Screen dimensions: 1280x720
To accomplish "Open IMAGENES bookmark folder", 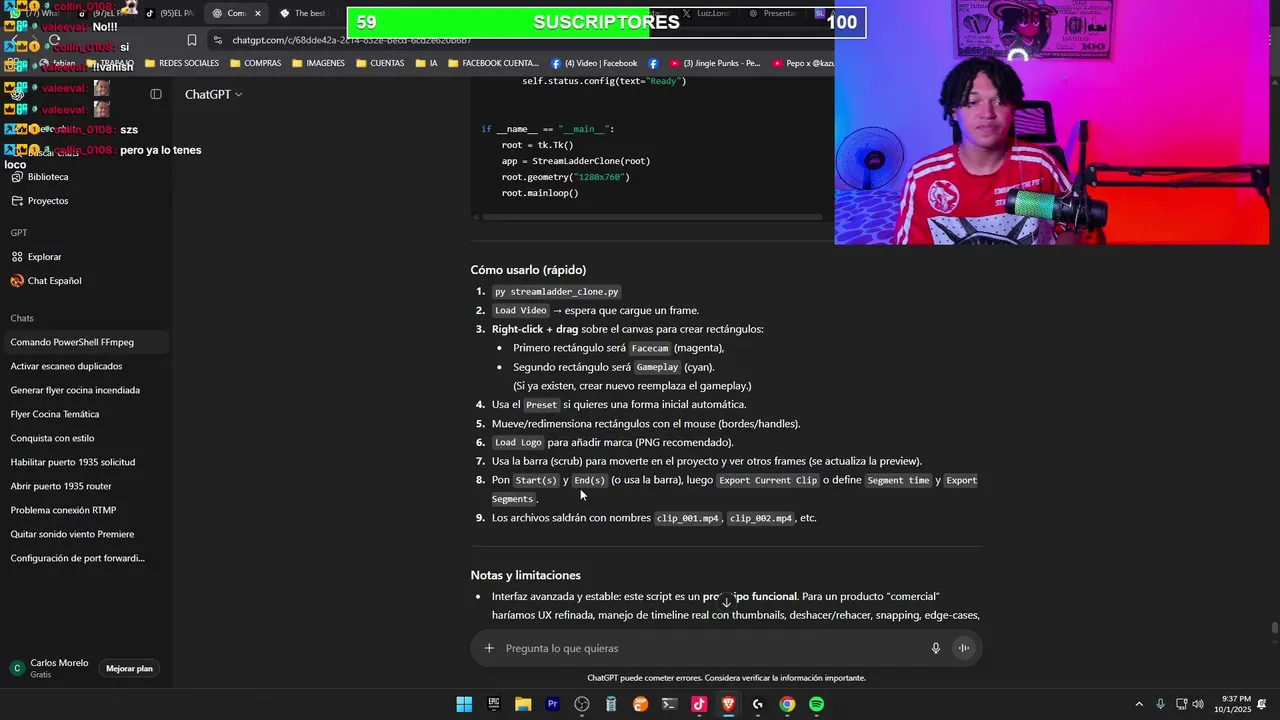I will (x=318, y=63).
